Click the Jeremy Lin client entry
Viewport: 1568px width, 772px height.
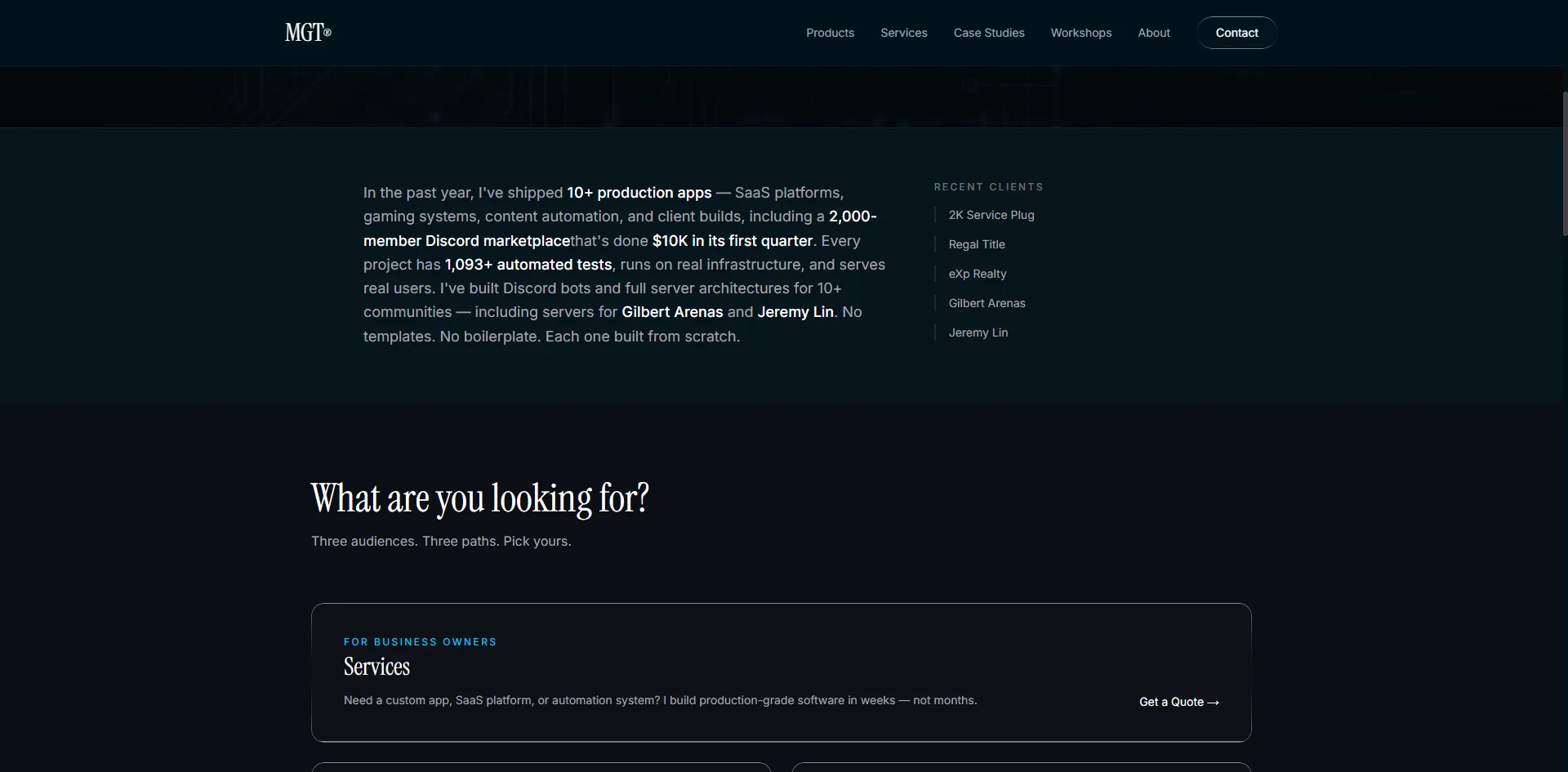pyautogui.click(x=978, y=332)
